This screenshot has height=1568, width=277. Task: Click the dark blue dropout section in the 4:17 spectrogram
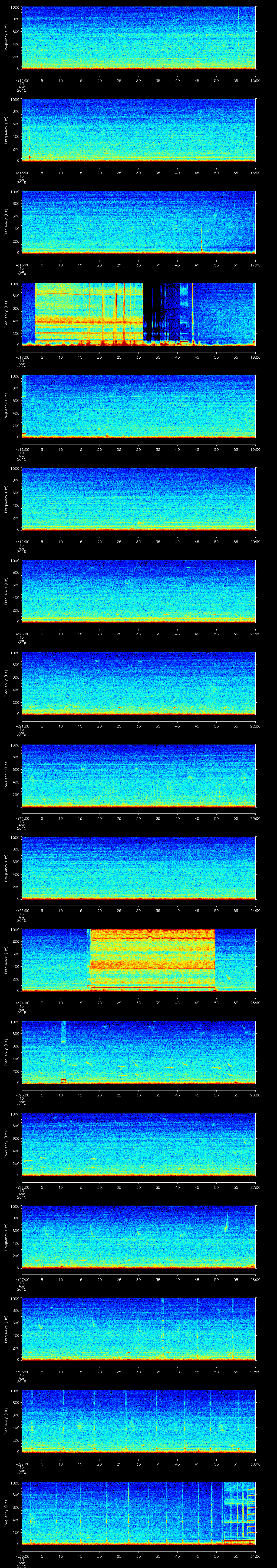tap(161, 312)
